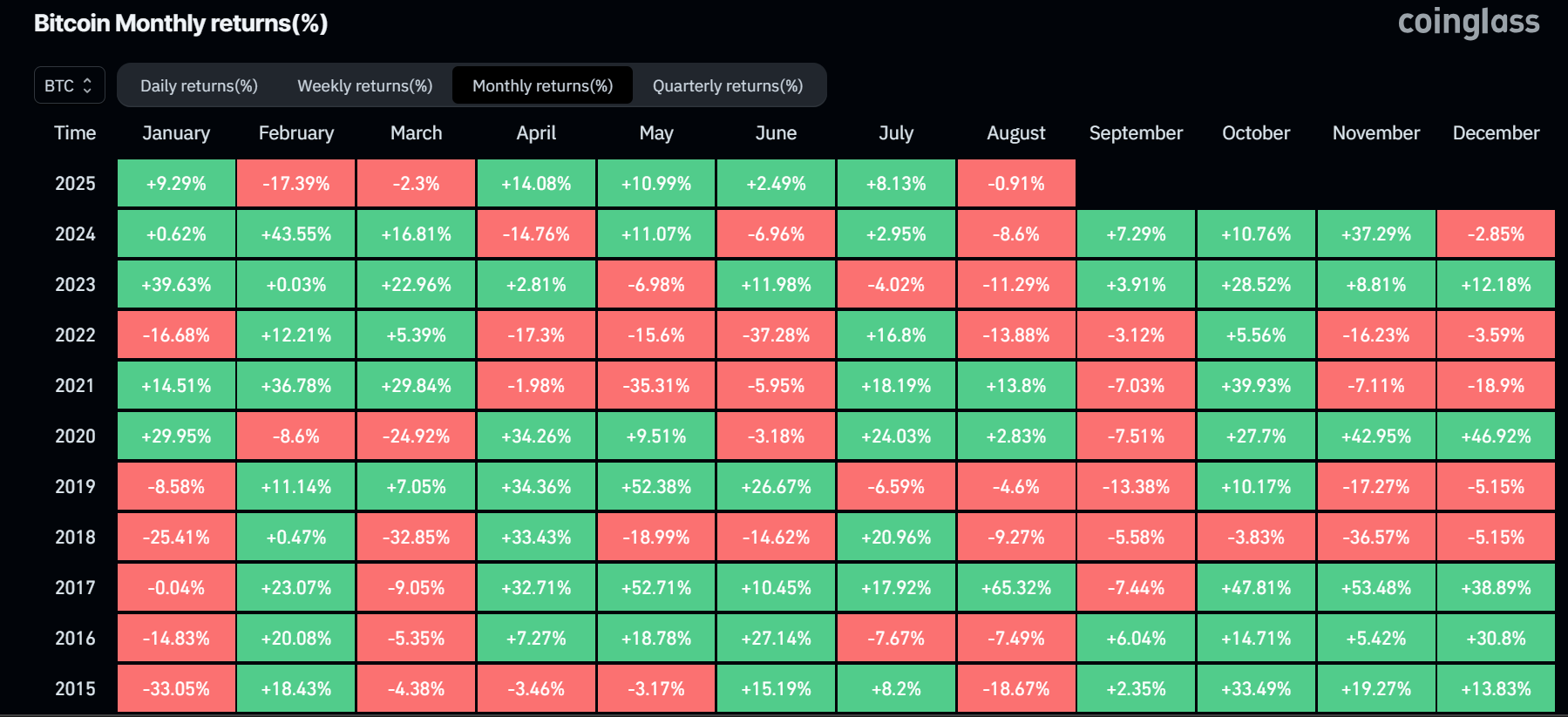Click the 2017 year row label

(x=75, y=588)
